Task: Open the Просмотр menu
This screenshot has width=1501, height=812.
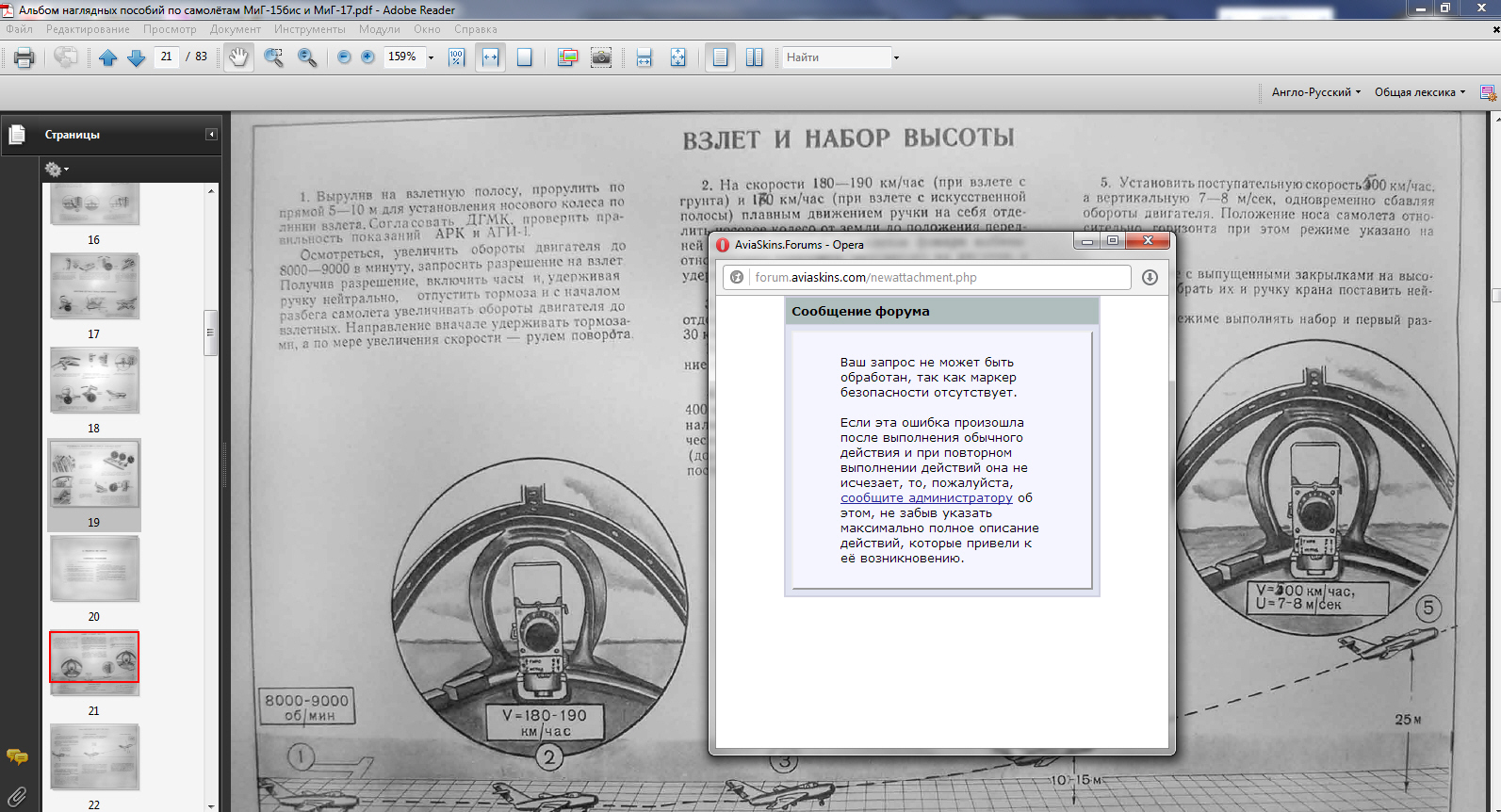Action: (170, 29)
